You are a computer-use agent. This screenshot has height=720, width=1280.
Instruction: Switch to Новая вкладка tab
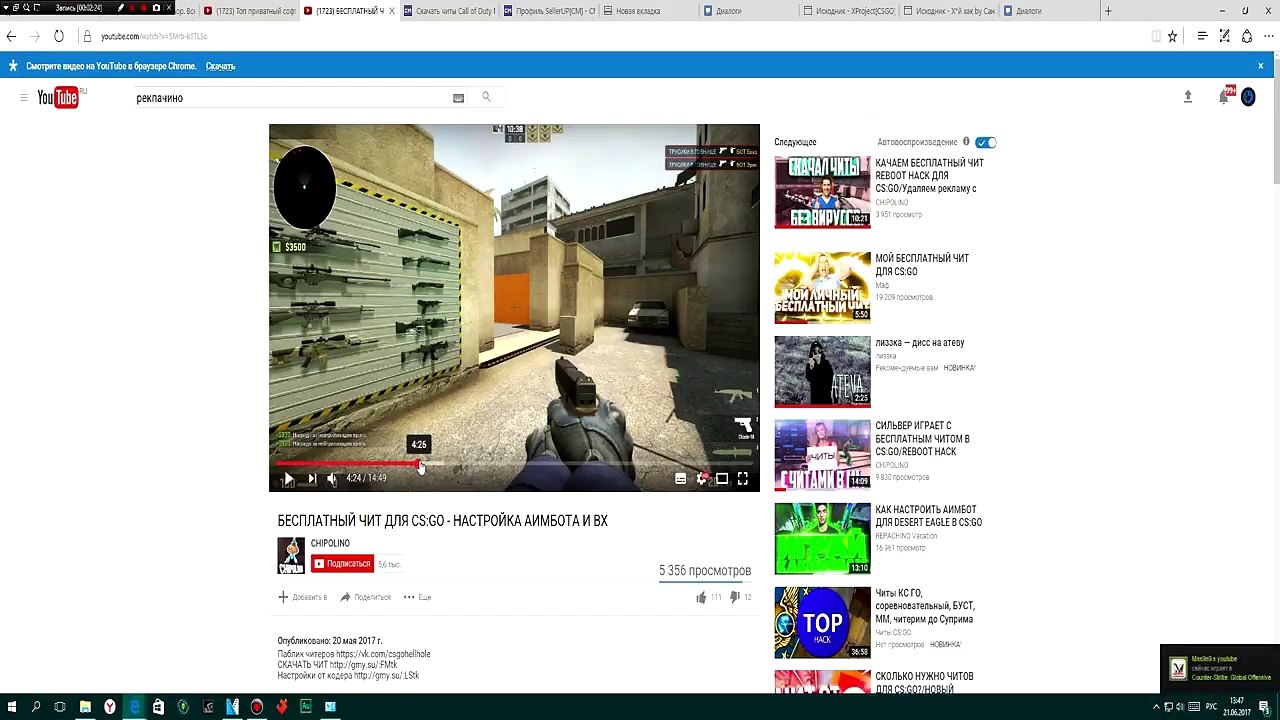pos(648,11)
